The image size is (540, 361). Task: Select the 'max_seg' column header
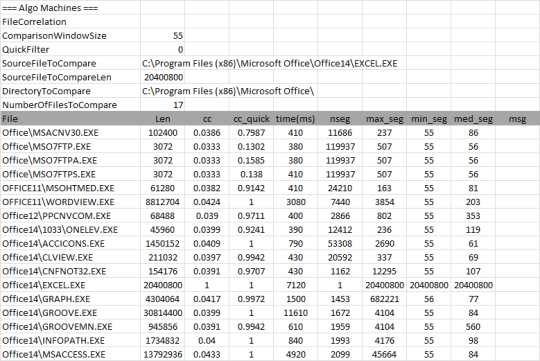pyautogui.click(x=384, y=119)
